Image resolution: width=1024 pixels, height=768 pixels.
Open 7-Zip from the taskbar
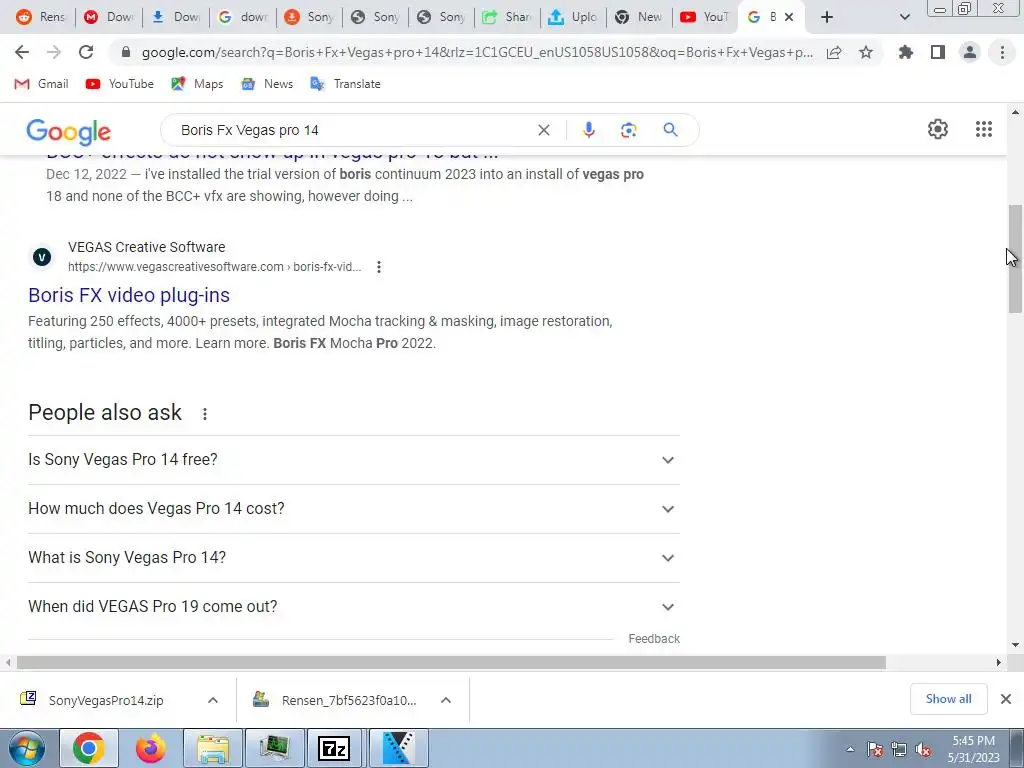tap(334, 748)
